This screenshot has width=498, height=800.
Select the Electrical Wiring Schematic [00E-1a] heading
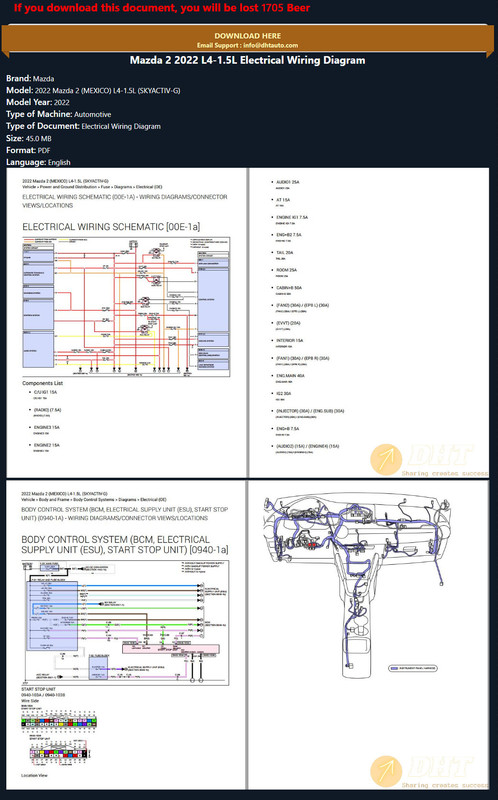click(x=111, y=227)
